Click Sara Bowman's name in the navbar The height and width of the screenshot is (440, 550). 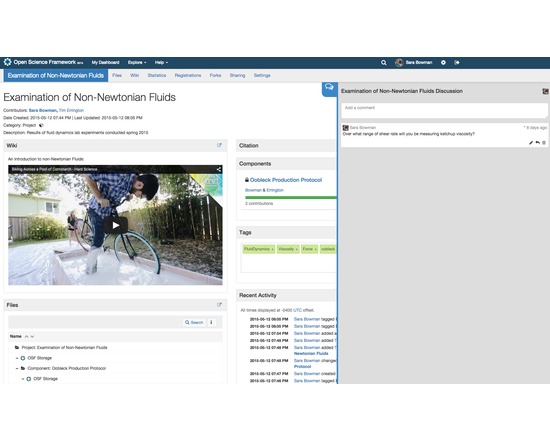click(x=419, y=62)
